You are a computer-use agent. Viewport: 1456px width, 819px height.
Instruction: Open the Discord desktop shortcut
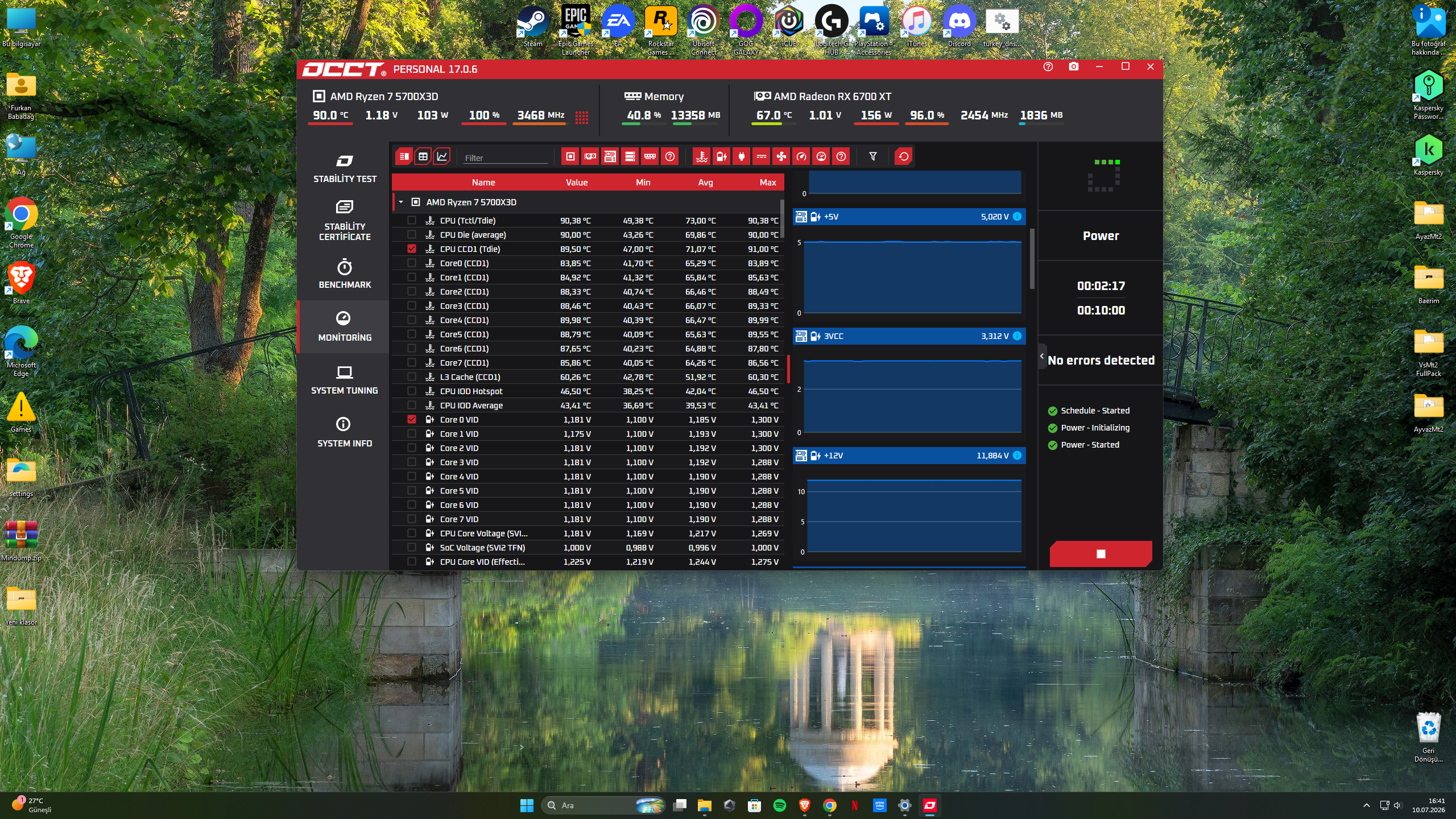[x=959, y=26]
